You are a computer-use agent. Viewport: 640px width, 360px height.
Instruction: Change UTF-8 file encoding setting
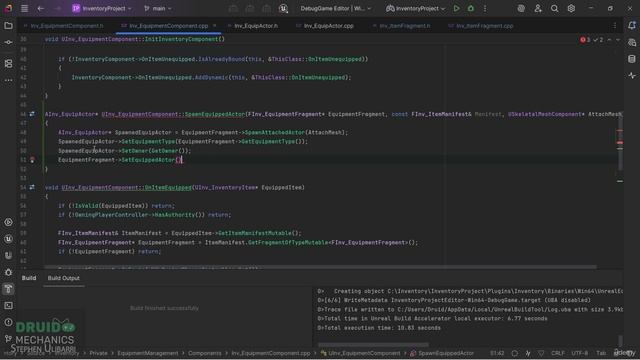[580, 353]
